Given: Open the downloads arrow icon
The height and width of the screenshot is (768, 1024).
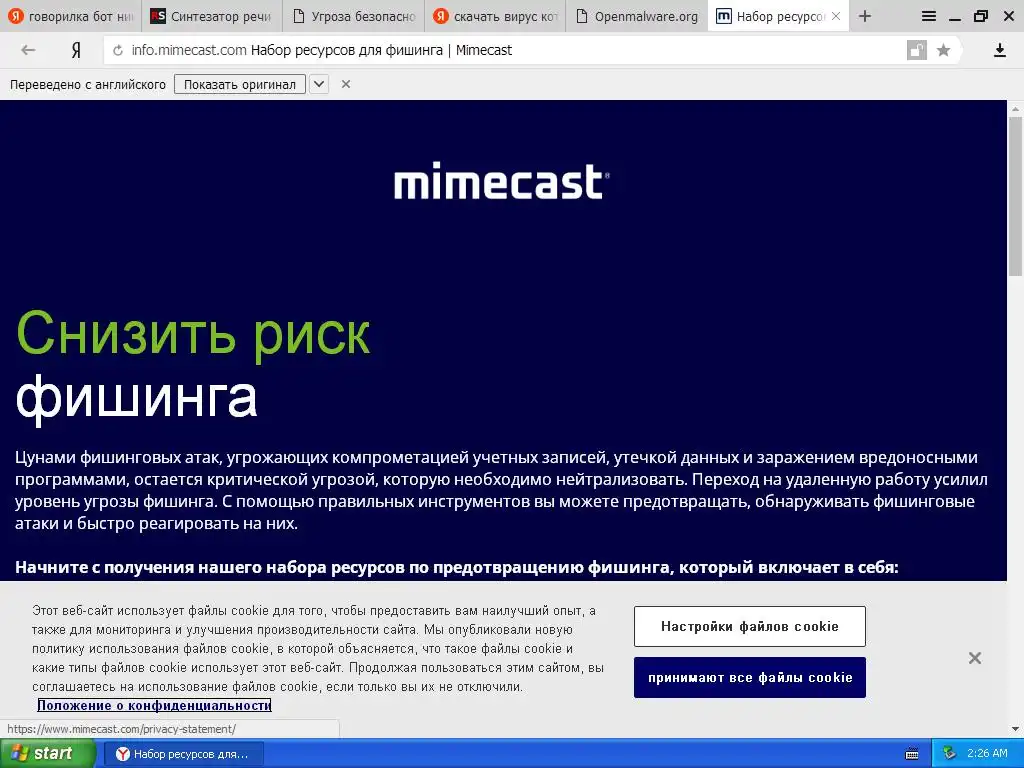Looking at the screenshot, I should tap(999, 50).
